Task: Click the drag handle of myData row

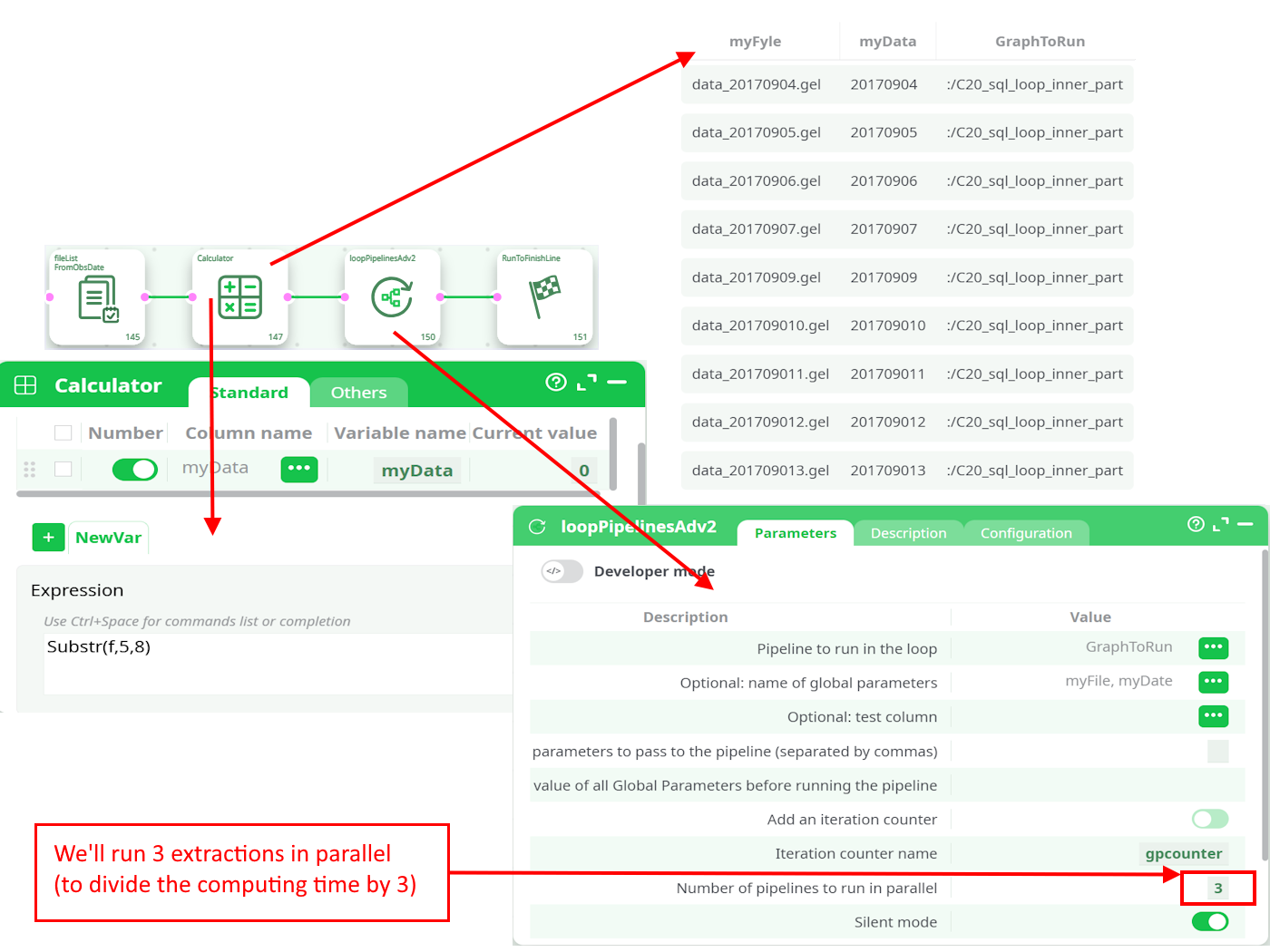Action: pos(29,470)
